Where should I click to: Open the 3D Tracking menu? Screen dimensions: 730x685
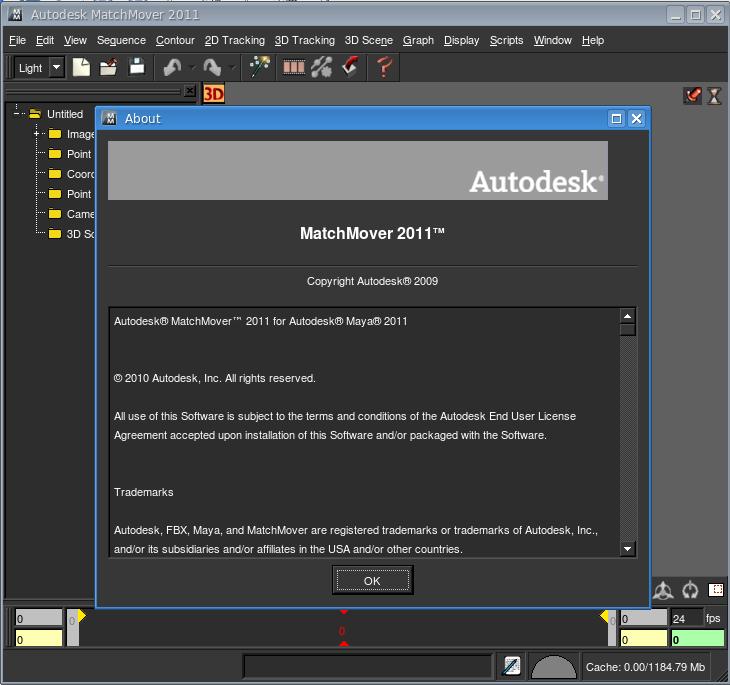(x=304, y=41)
